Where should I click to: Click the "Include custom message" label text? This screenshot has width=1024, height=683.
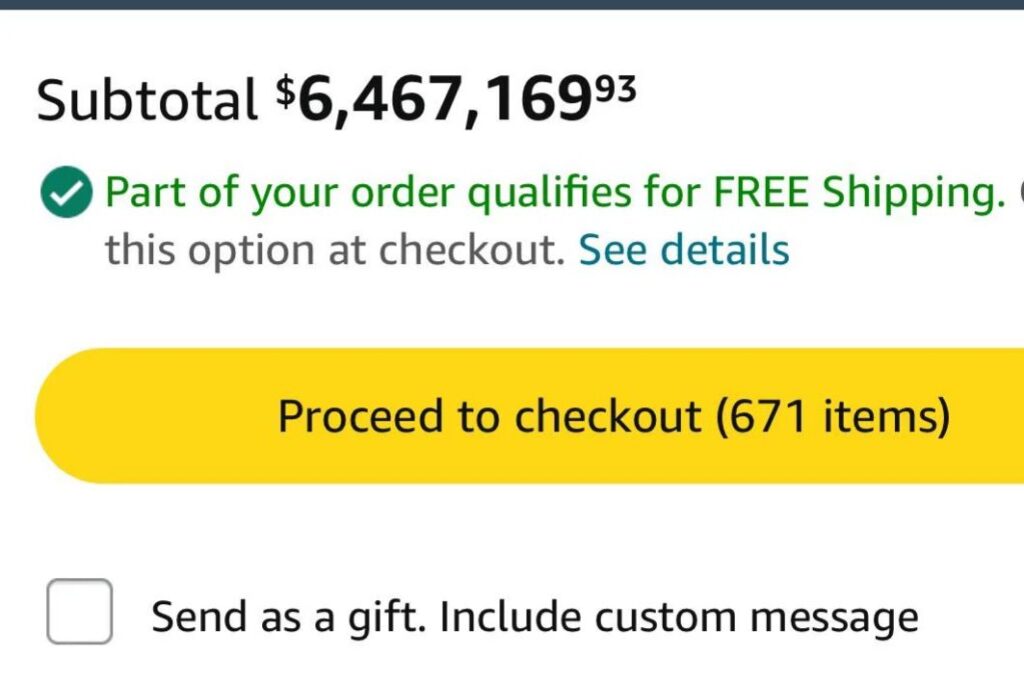coord(679,617)
